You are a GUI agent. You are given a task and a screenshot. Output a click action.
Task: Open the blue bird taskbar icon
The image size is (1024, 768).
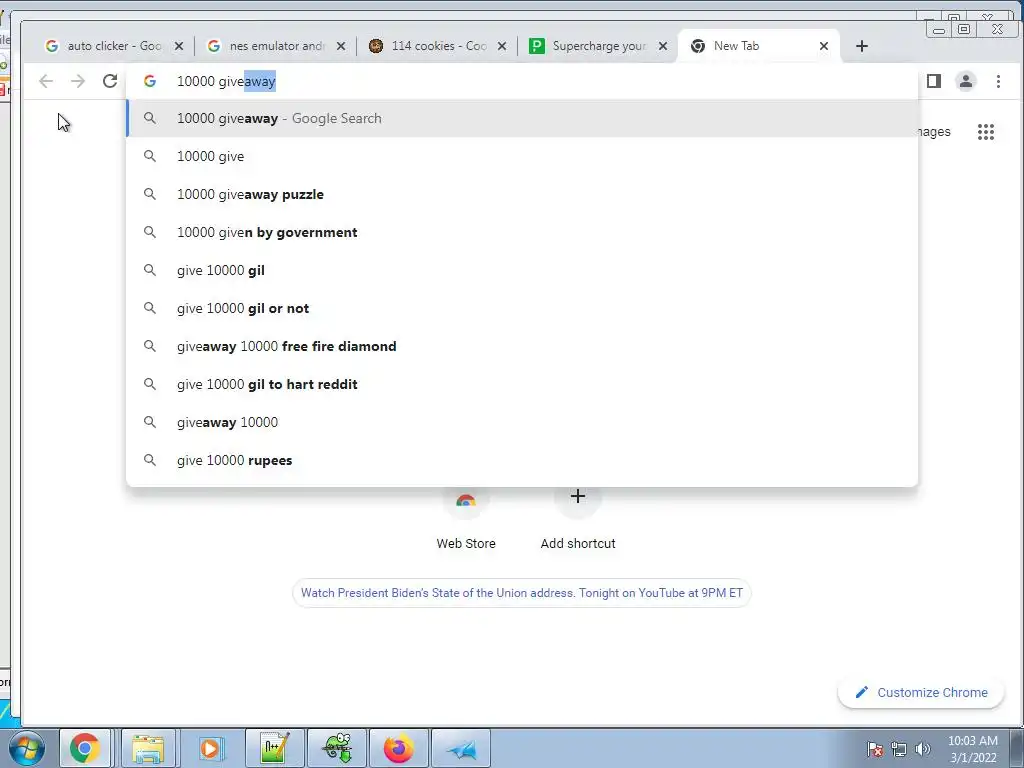[462, 748]
